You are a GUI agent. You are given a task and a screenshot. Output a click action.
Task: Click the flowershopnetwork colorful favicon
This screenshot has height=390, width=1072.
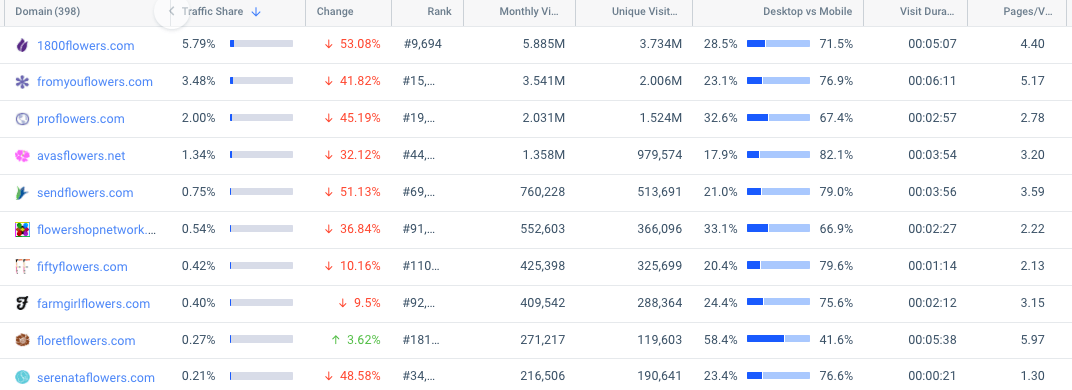pyautogui.click(x=23, y=230)
